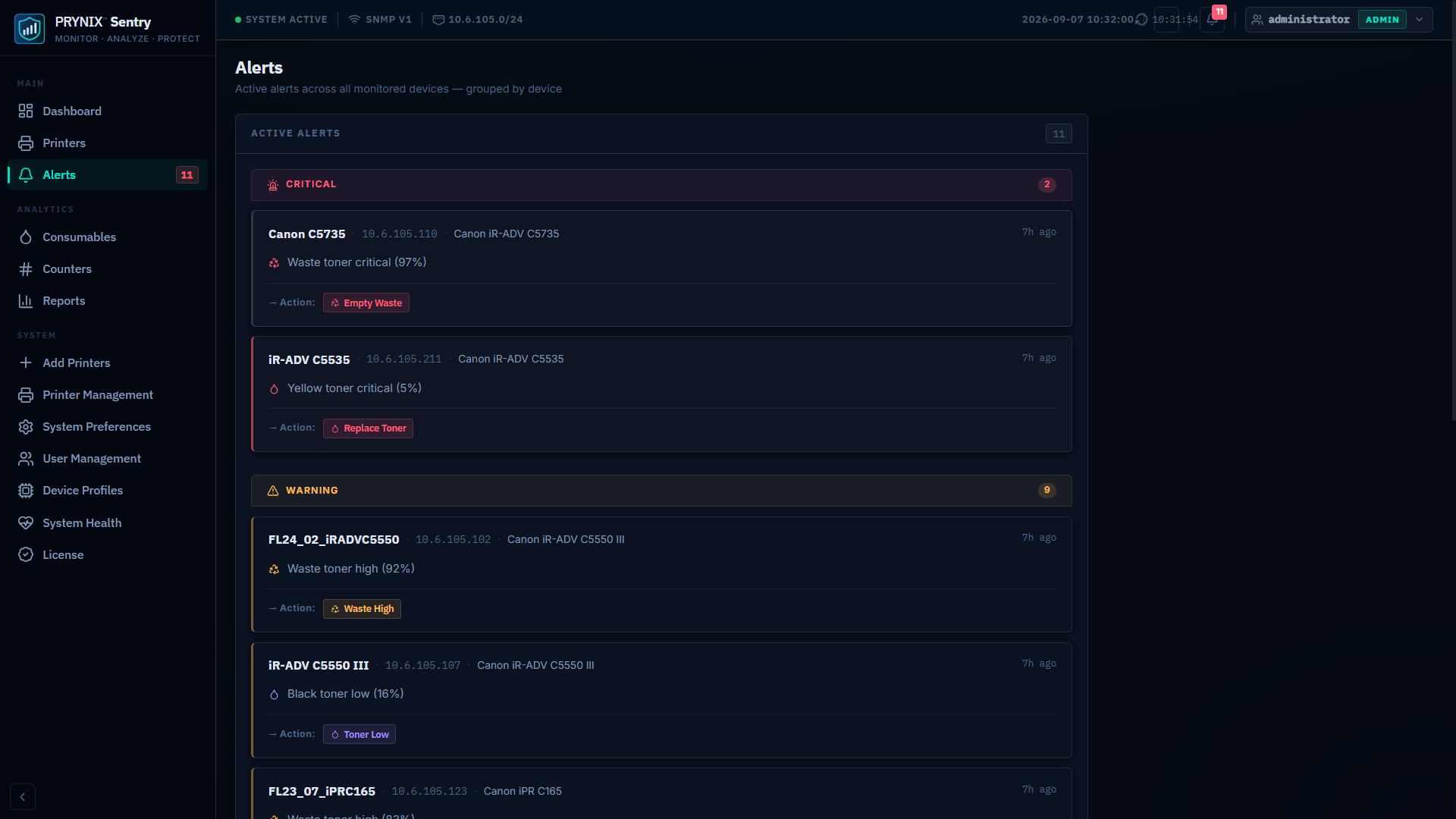Click the Yellow toner critical (5%) message
Screen dimensions: 1456x819
(354, 388)
